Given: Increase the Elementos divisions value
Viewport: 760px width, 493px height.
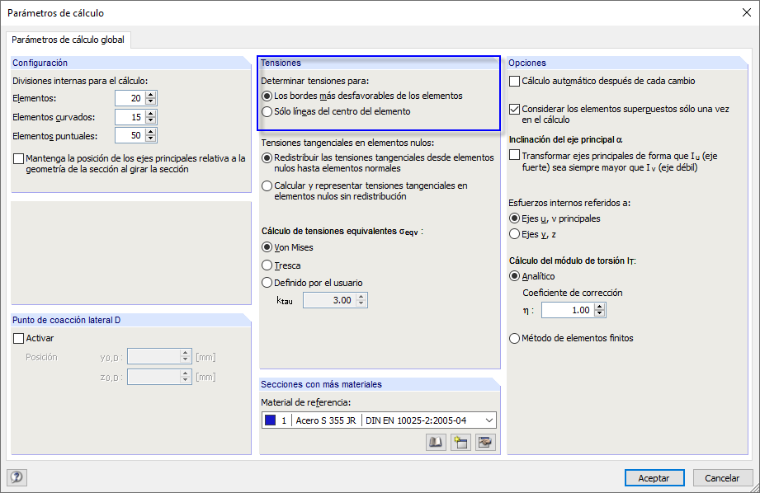Looking at the screenshot, I should [x=151, y=95].
